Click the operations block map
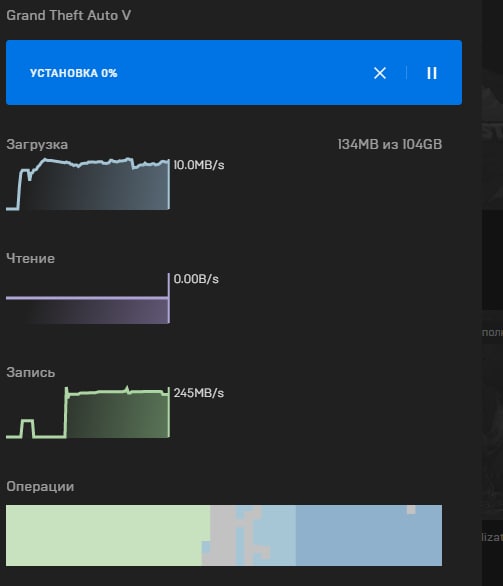 (224, 535)
